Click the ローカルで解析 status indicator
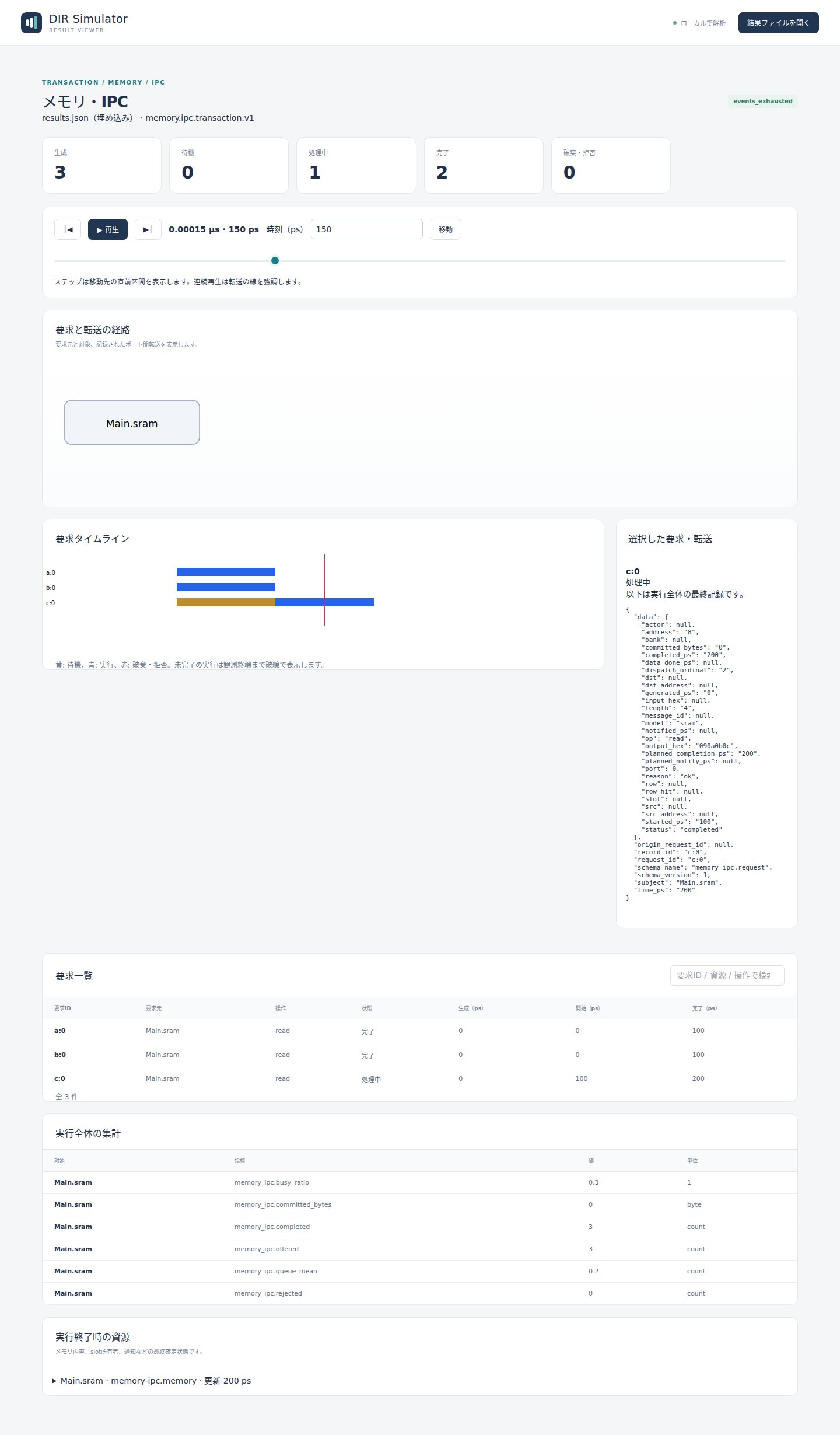 click(x=699, y=23)
